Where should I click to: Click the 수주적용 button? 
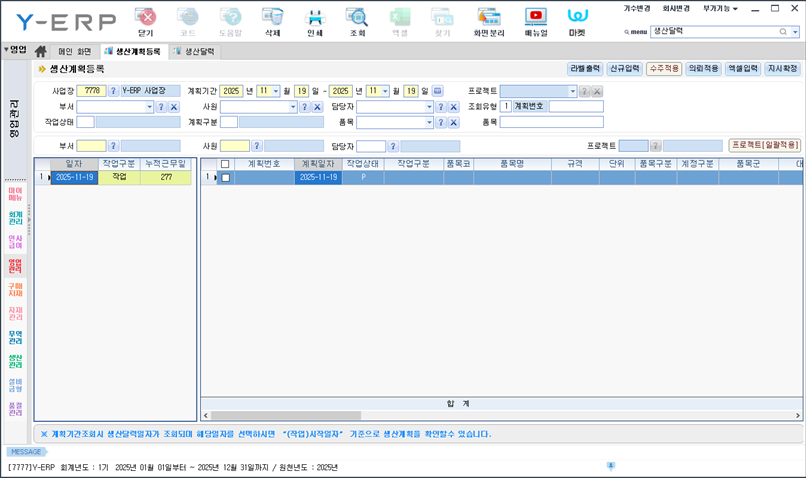(663, 69)
